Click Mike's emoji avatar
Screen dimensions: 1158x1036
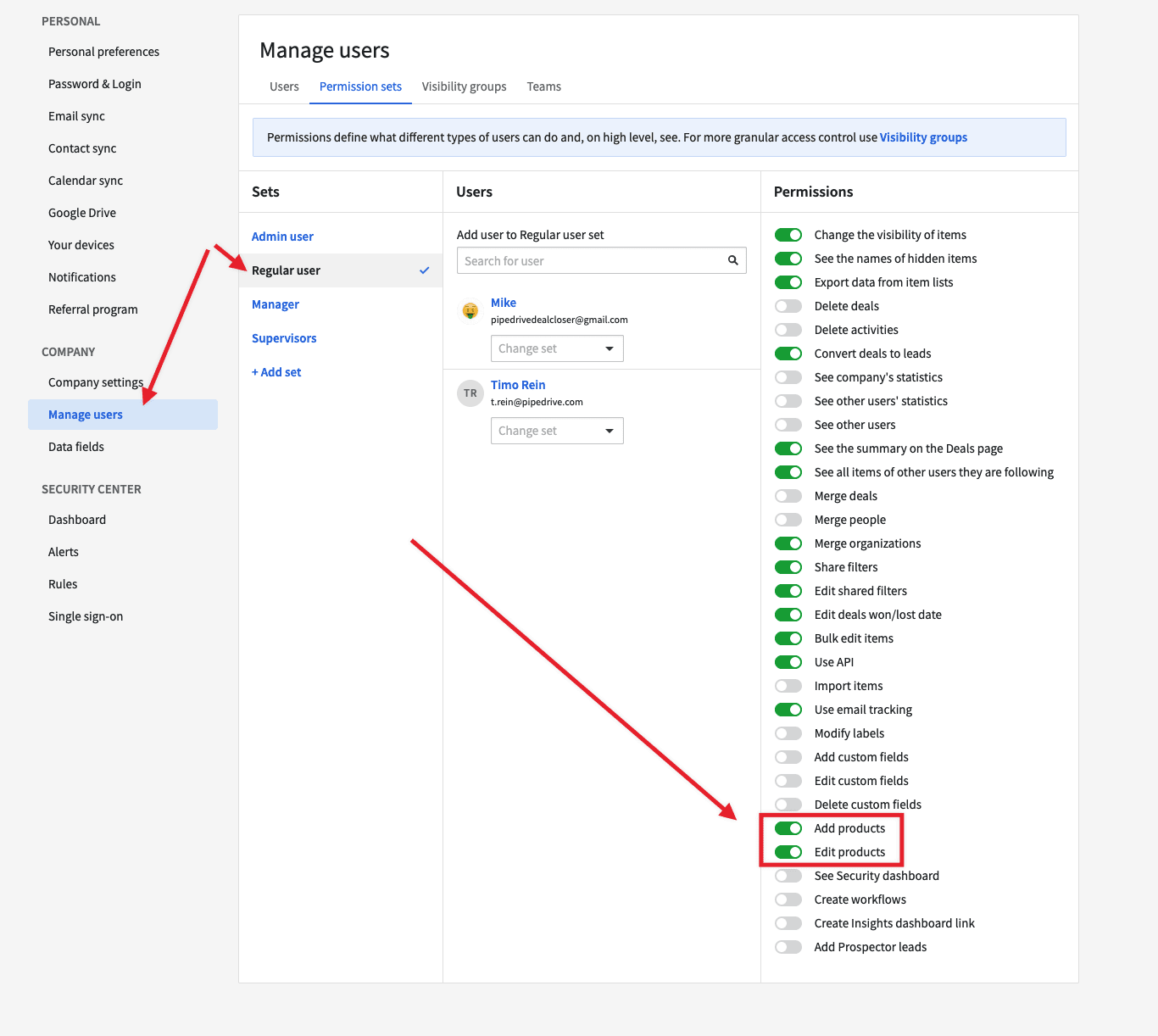click(470, 311)
